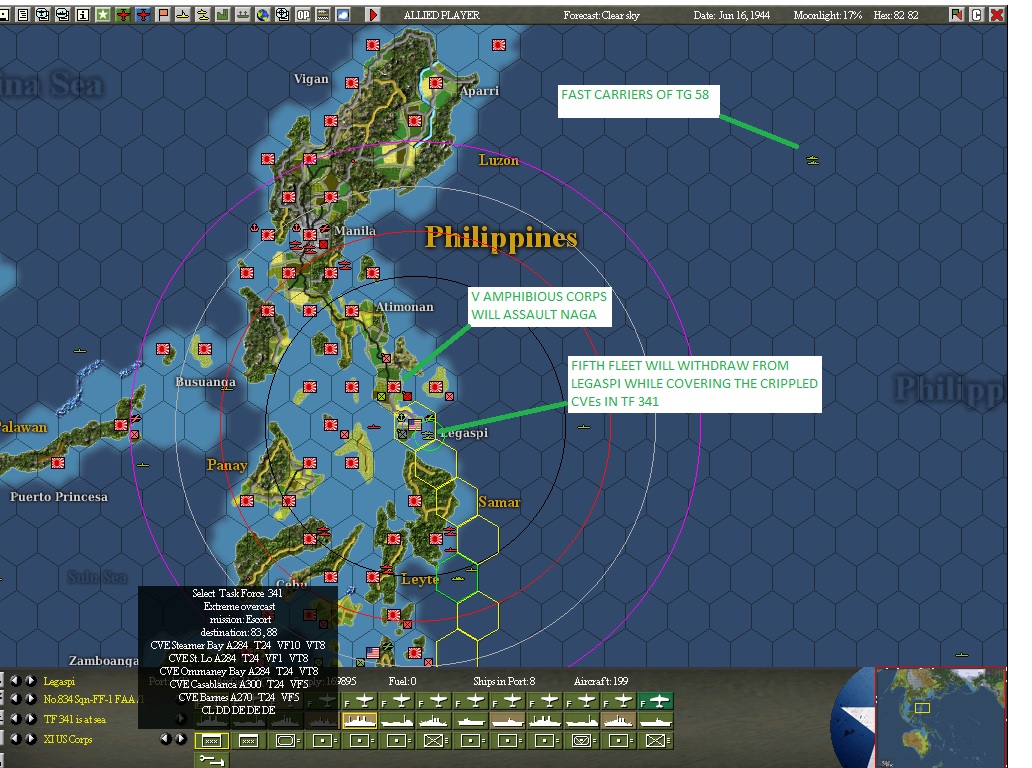Click the green star toolbar icon
The image size is (1032, 768).
click(x=103, y=14)
